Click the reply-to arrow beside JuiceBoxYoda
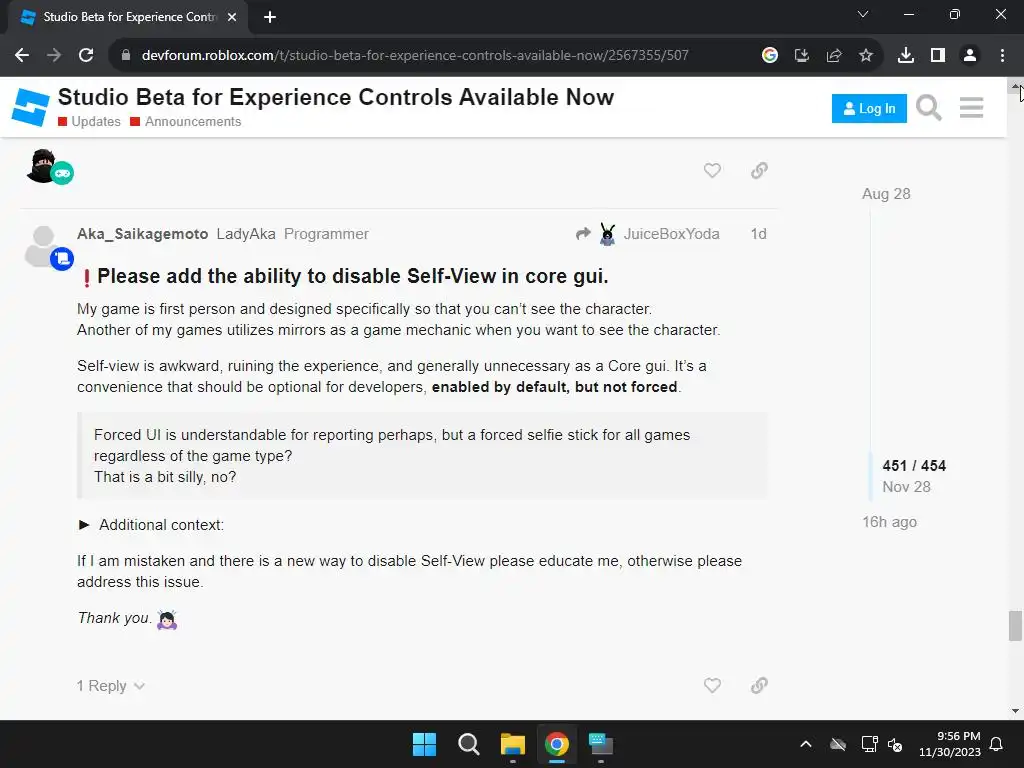1024x768 pixels. pos(583,234)
